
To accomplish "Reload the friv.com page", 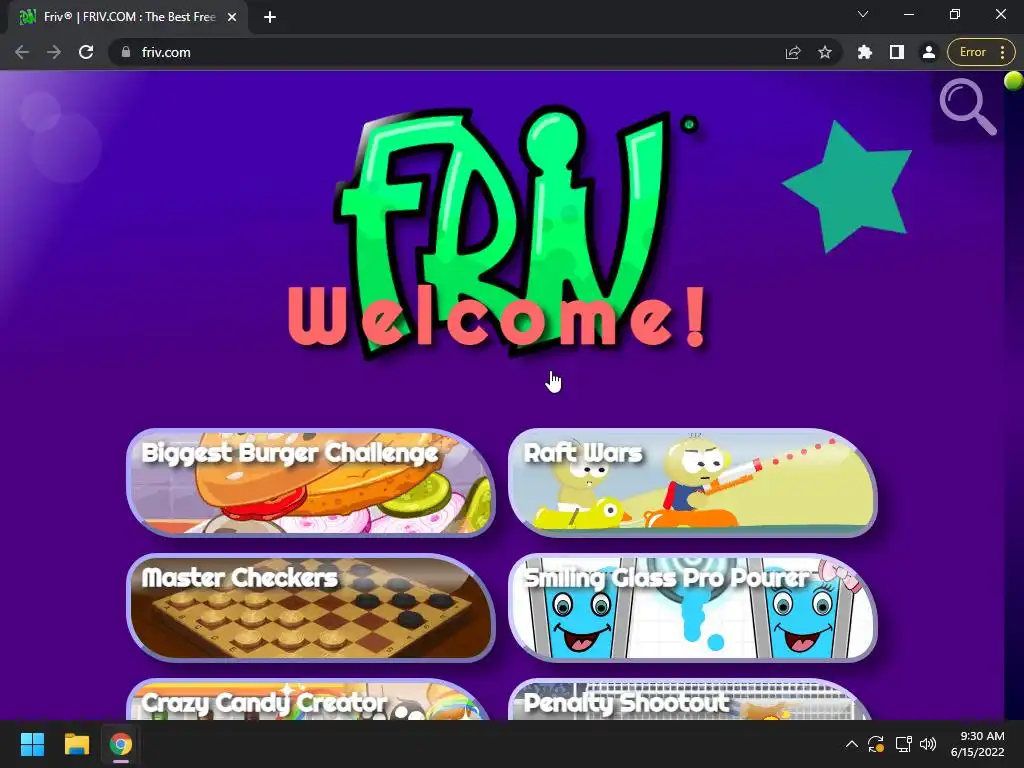I will click(86, 52).
